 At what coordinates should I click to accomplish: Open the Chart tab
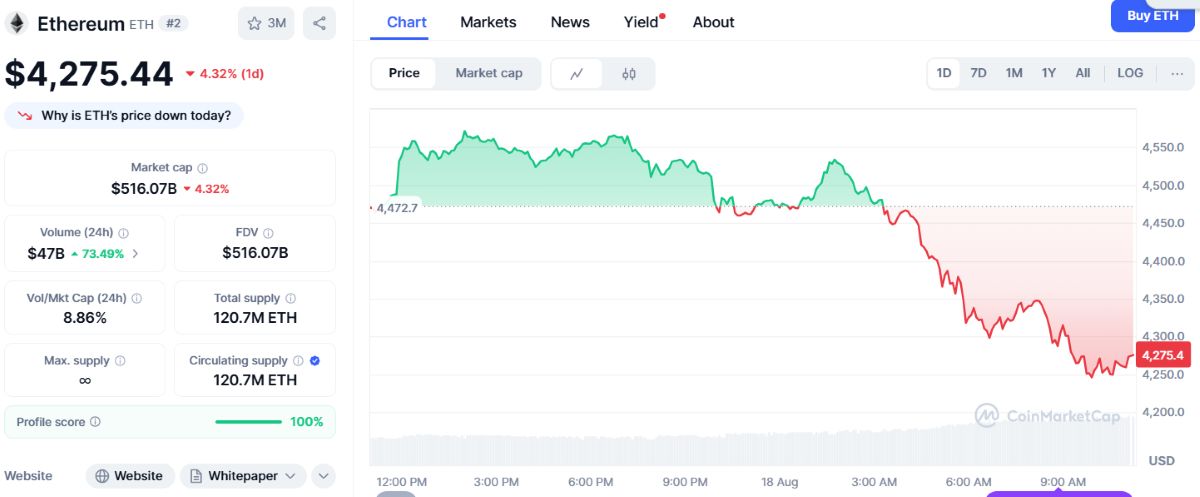[x=407, y=22]
